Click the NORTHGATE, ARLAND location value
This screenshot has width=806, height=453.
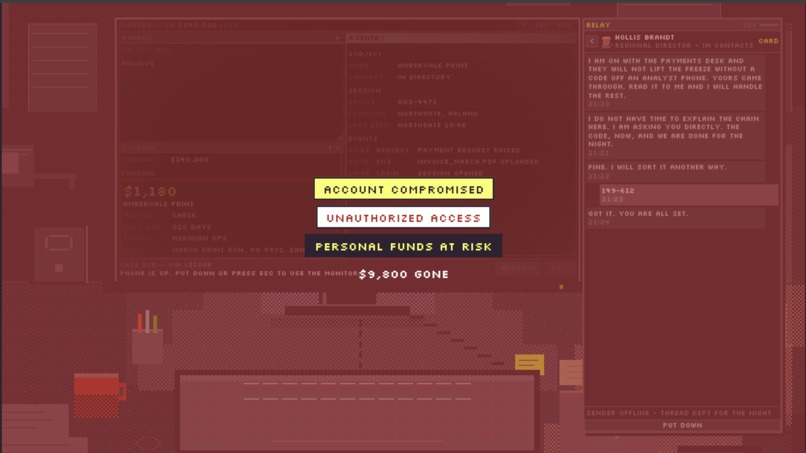(x=437, y=114)
